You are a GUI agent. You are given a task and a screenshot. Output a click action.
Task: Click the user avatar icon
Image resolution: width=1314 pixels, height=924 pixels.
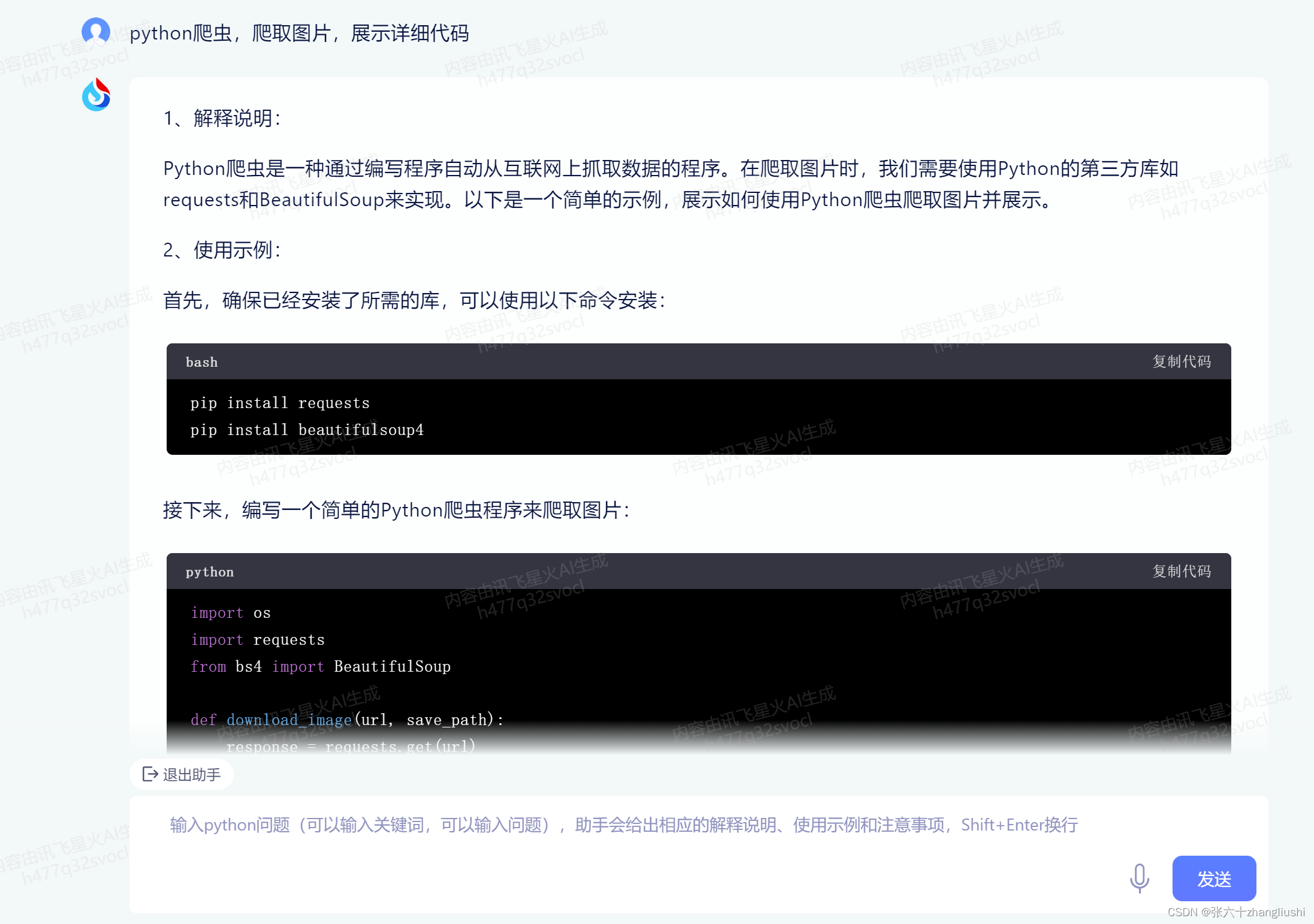point(96,31)
